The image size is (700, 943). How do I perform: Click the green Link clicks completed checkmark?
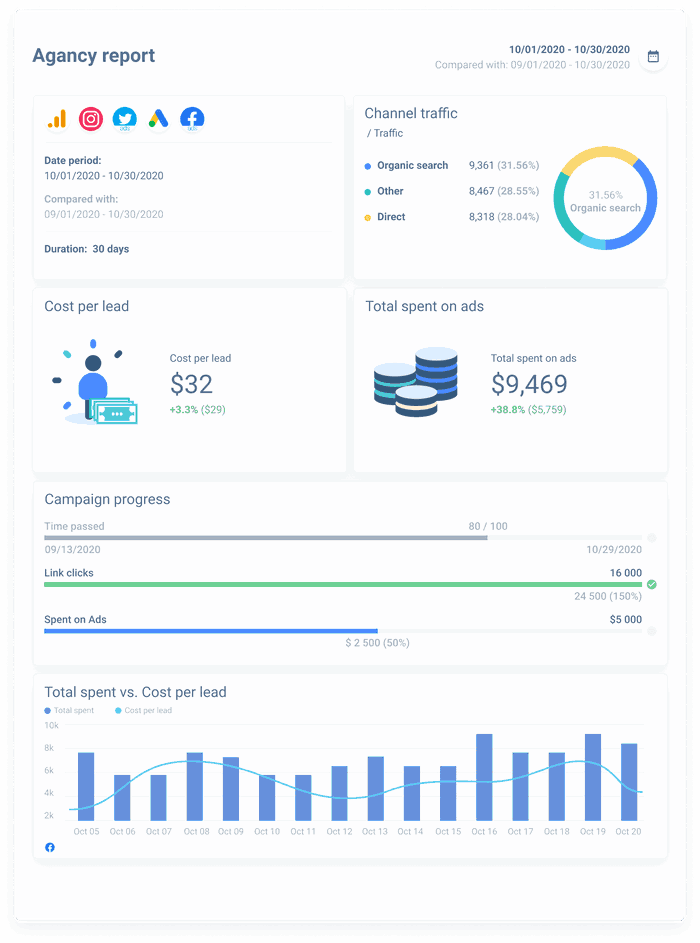[652, 584]
